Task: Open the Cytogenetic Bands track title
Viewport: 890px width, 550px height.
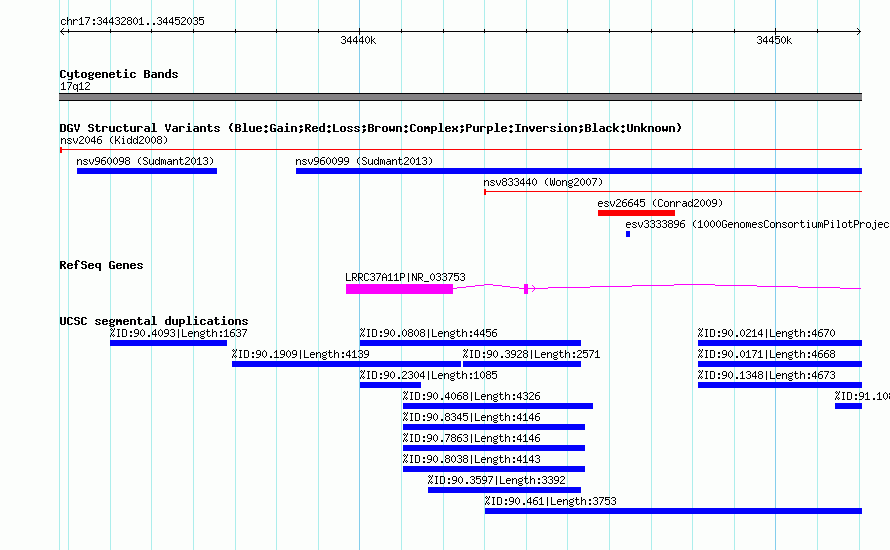Action: [119, 74]
